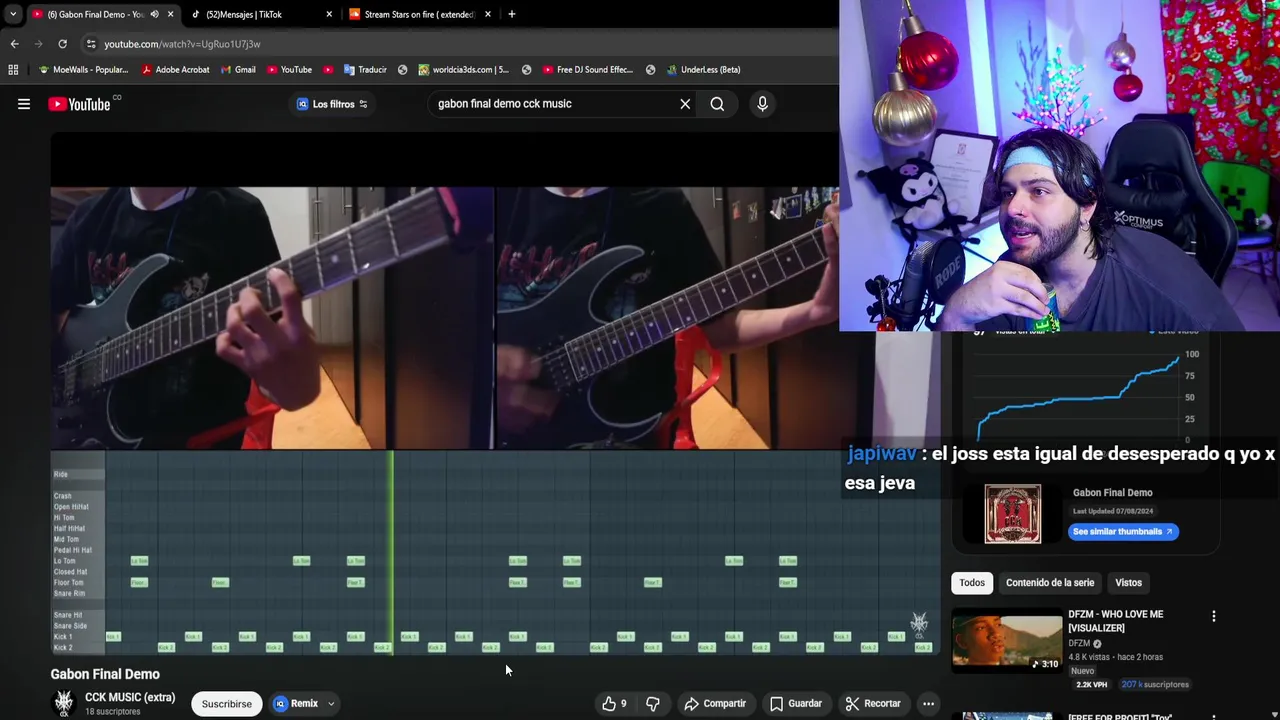This screenshot has width=1280, height=720.
Task: Close the Stream Stars on fire tab
Action: point(488,14)
